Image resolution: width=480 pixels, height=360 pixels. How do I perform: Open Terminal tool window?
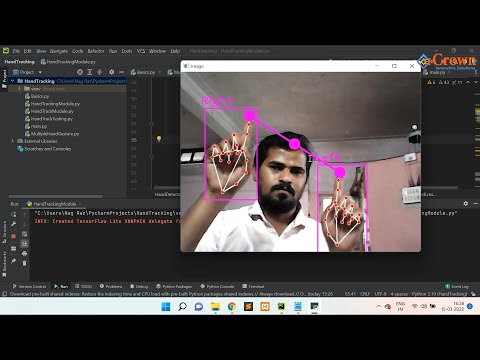coord(253,286)
